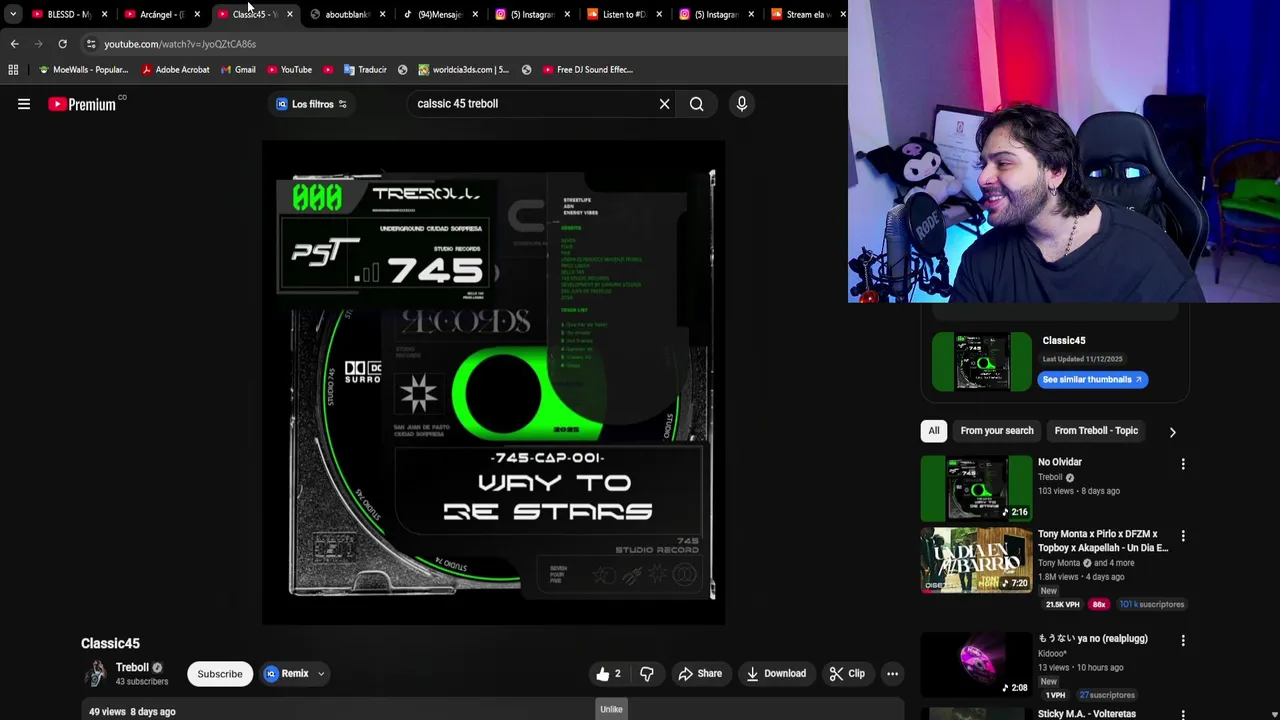The width and height of the screenshot is (1280, 720).
Task: Open the YouTube hamburger guide menu
Action: coord(24,104)
